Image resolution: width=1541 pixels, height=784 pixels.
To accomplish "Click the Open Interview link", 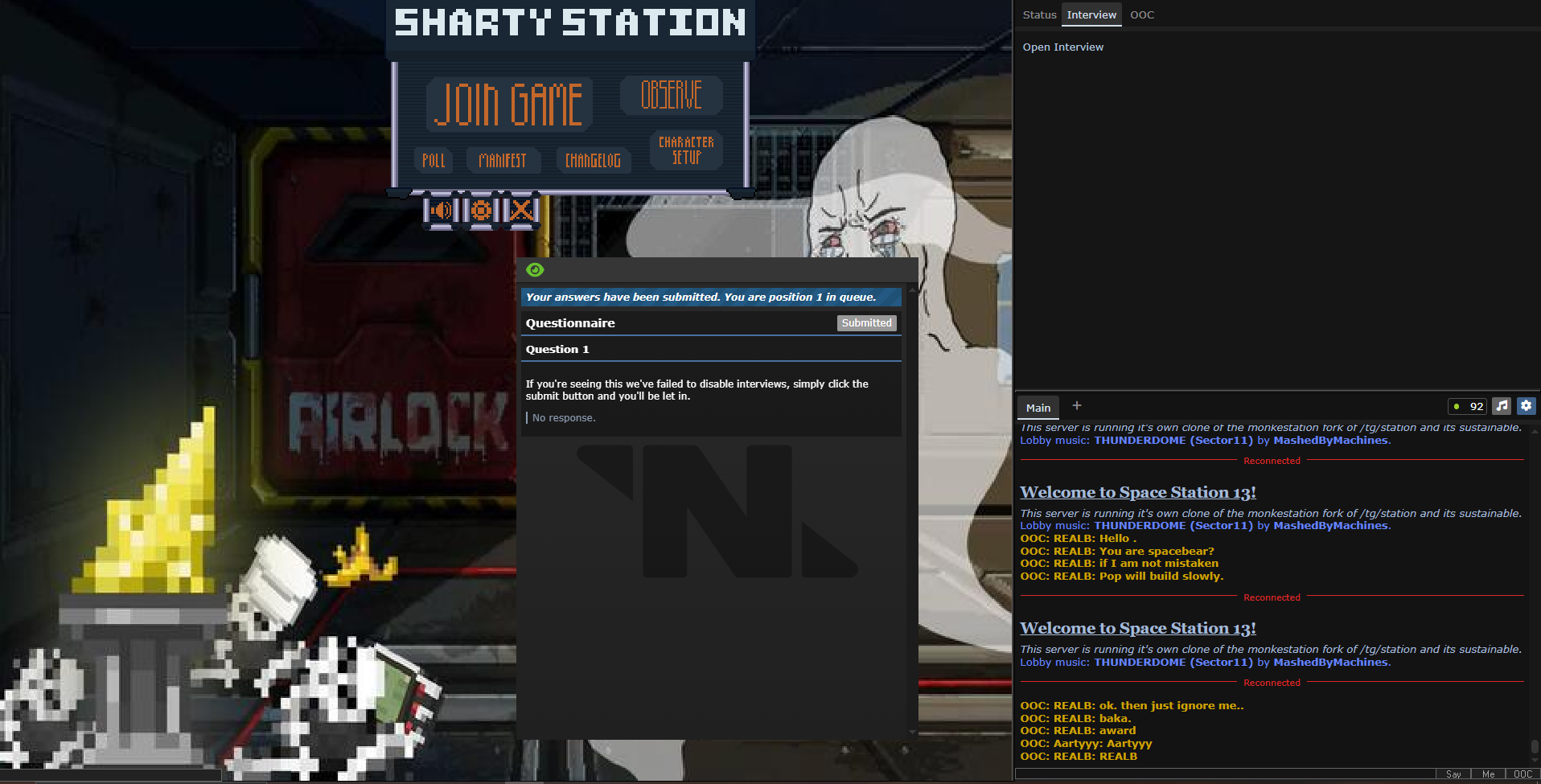I will (1063, 47).
